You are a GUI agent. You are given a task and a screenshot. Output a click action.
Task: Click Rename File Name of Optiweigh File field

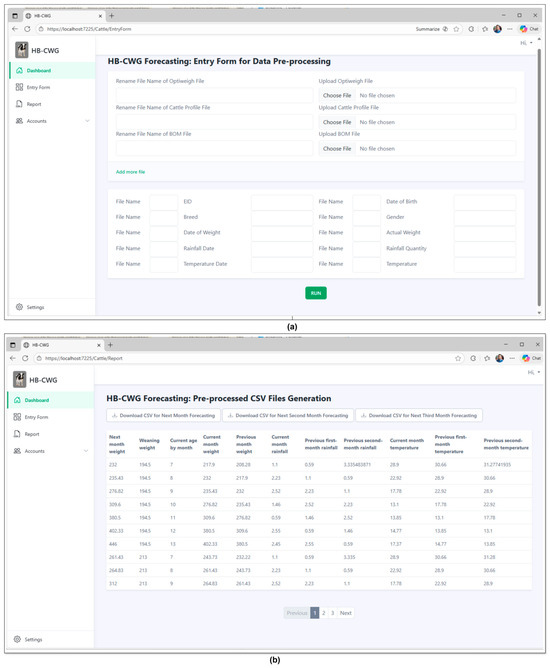pyautogui.click(x=214, y=95)
